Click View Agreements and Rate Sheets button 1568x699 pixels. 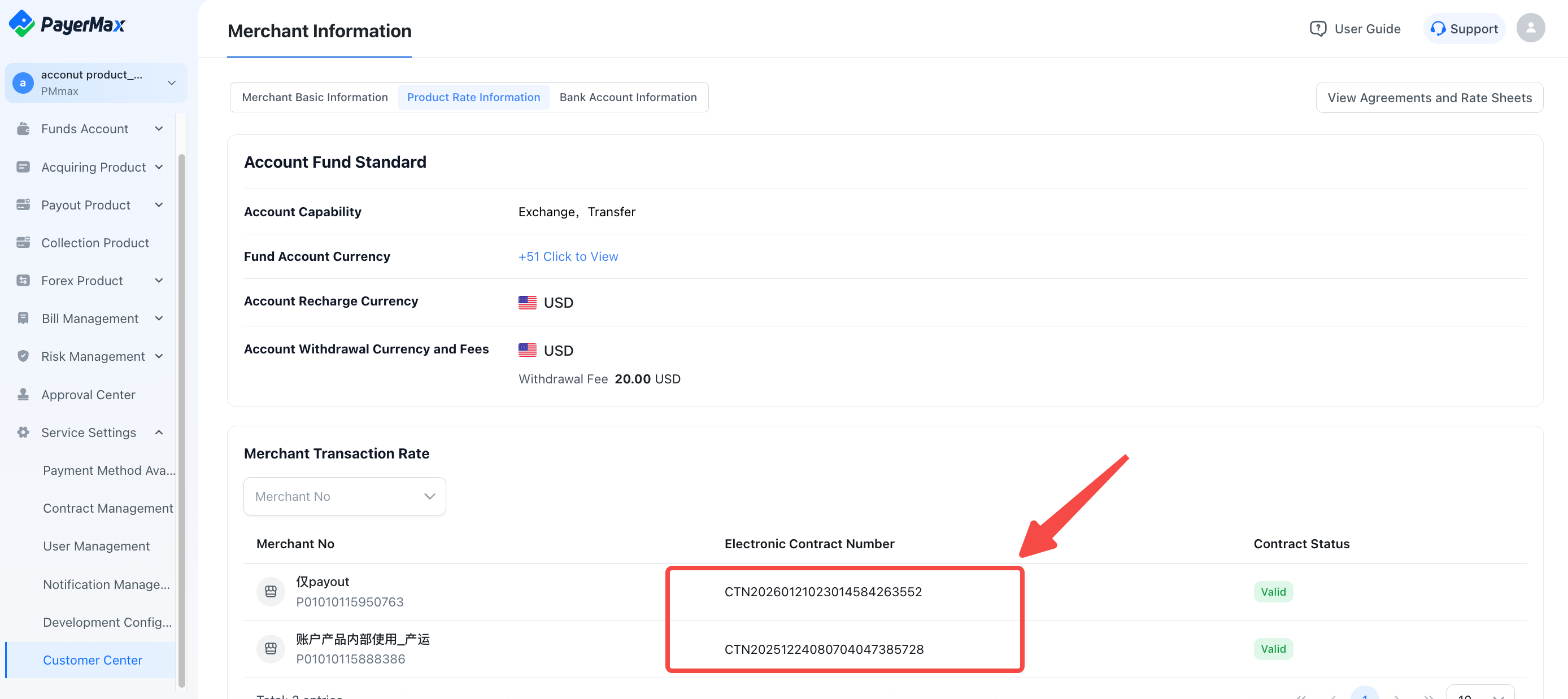click(x=1429, y=97)
